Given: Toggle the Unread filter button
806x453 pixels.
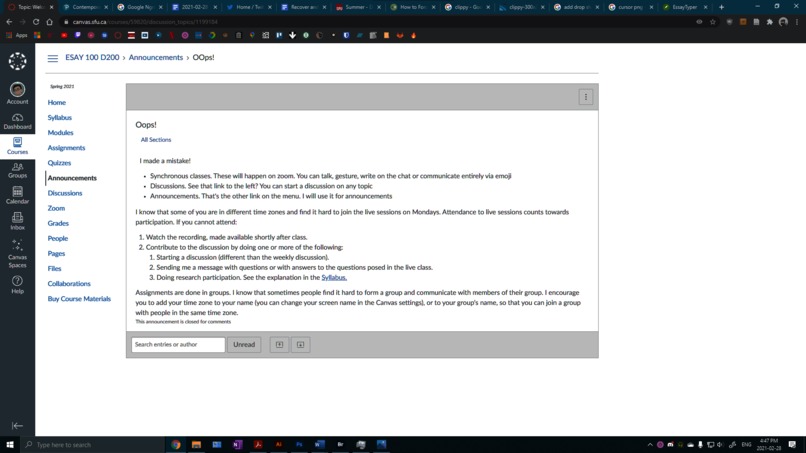Looking at the screenshot, I should click(244, 345).
